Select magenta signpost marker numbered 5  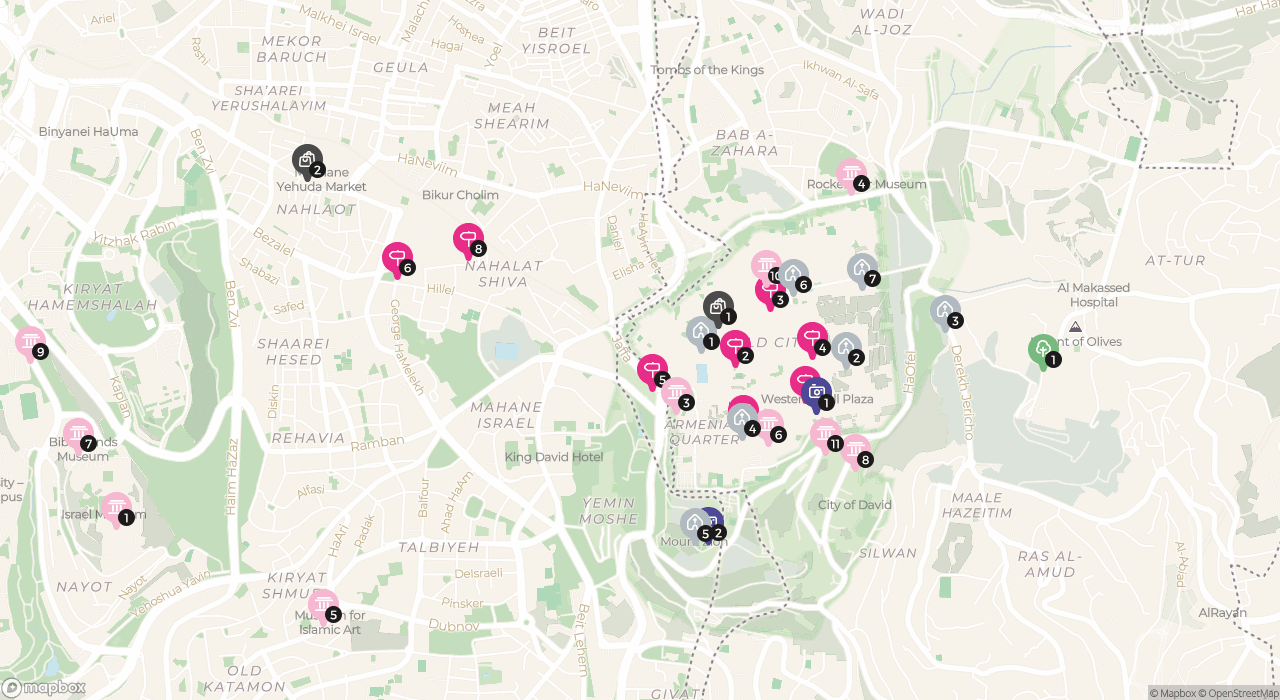click(652, 370)
